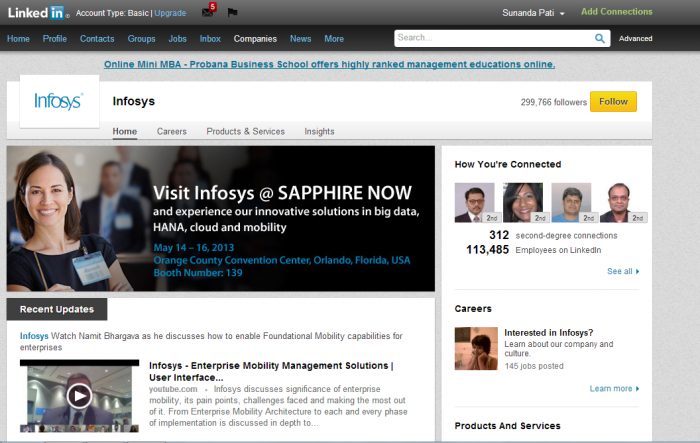
Task: Open the Home navigation menu
Action: pos(18,39)
